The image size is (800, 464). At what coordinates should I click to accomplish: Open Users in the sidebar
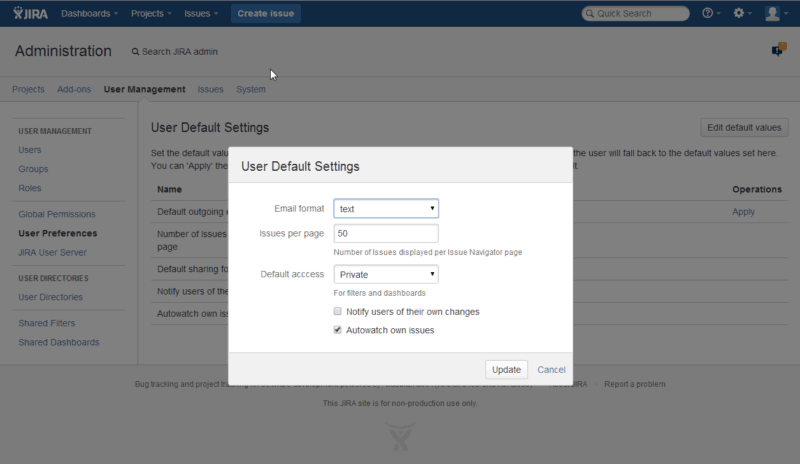pos(30,150)
